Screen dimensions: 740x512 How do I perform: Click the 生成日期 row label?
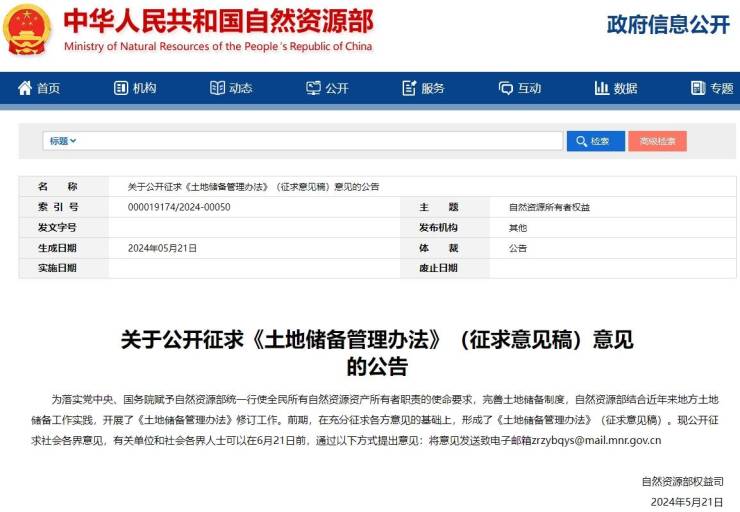(57, 248)
